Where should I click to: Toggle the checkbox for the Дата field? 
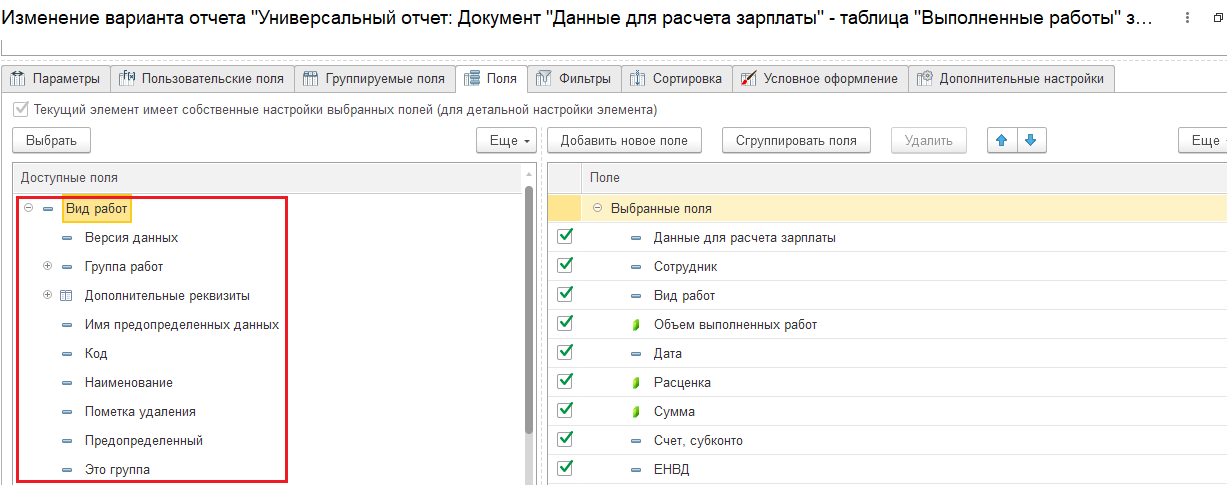click(565, 353)
